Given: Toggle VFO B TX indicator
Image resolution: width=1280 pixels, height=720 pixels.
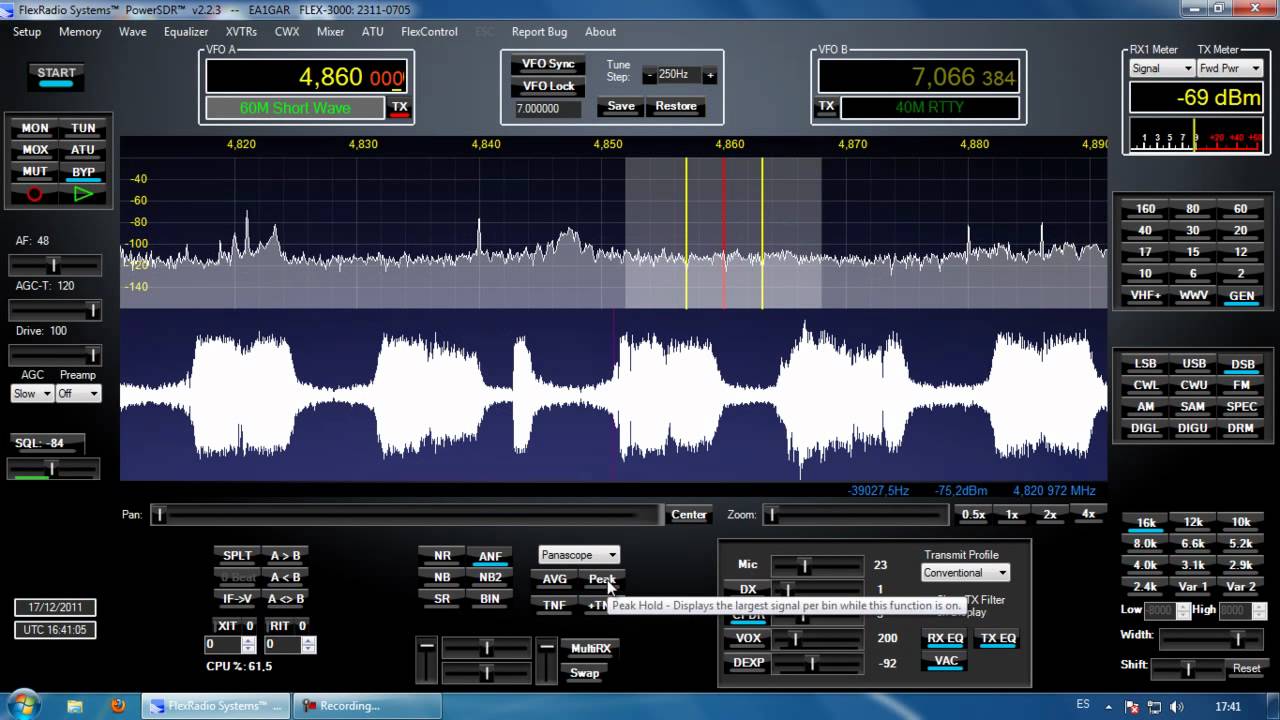Looking at the screenshot, I should click(x=827, y=106).
